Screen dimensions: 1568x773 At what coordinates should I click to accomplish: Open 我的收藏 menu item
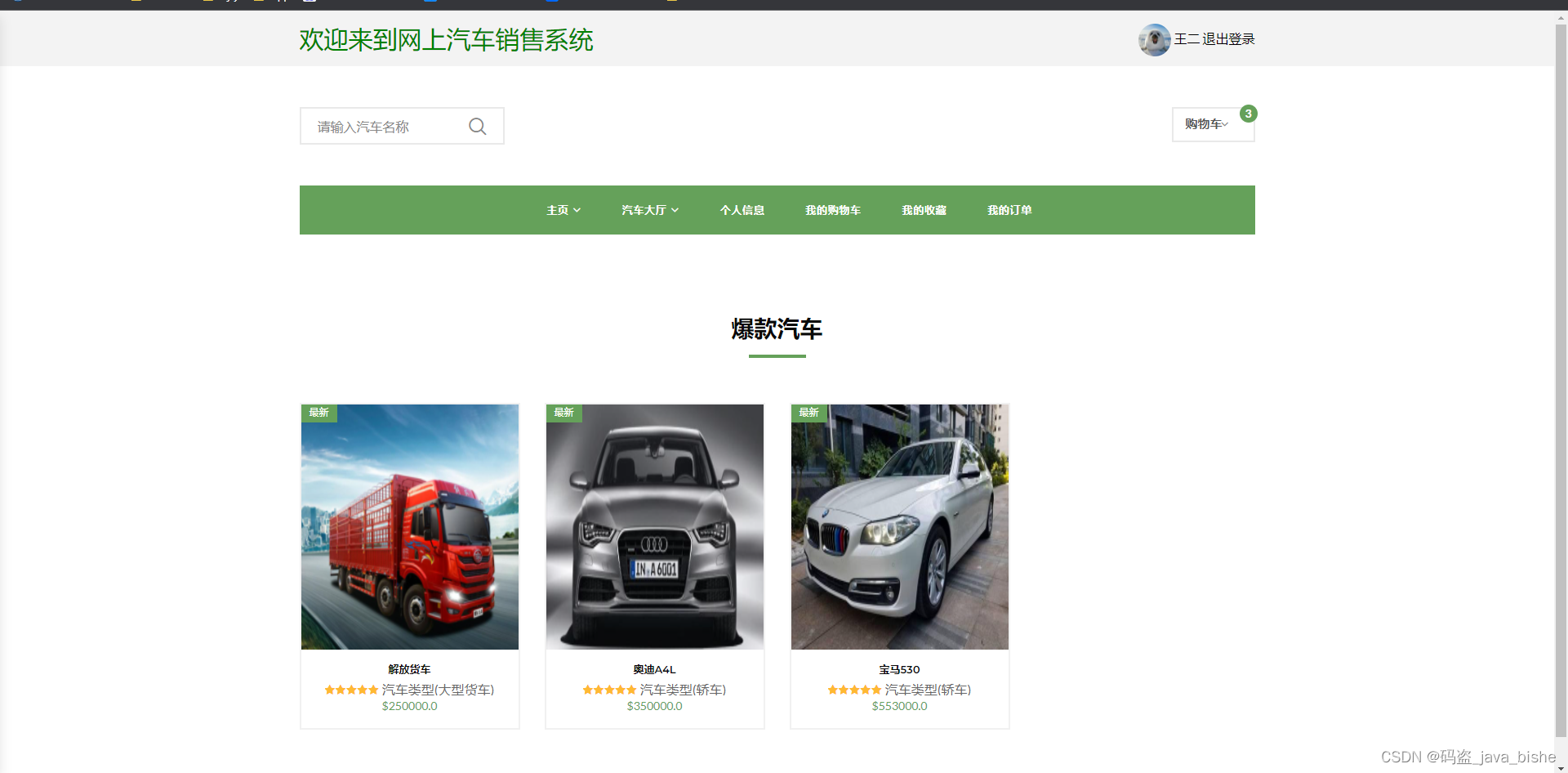(924, 210)
